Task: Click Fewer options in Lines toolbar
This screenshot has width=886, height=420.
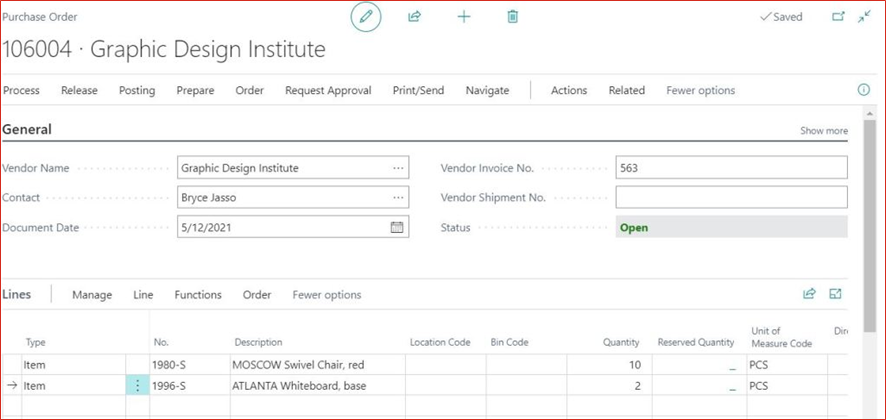Action: point(327,295)
